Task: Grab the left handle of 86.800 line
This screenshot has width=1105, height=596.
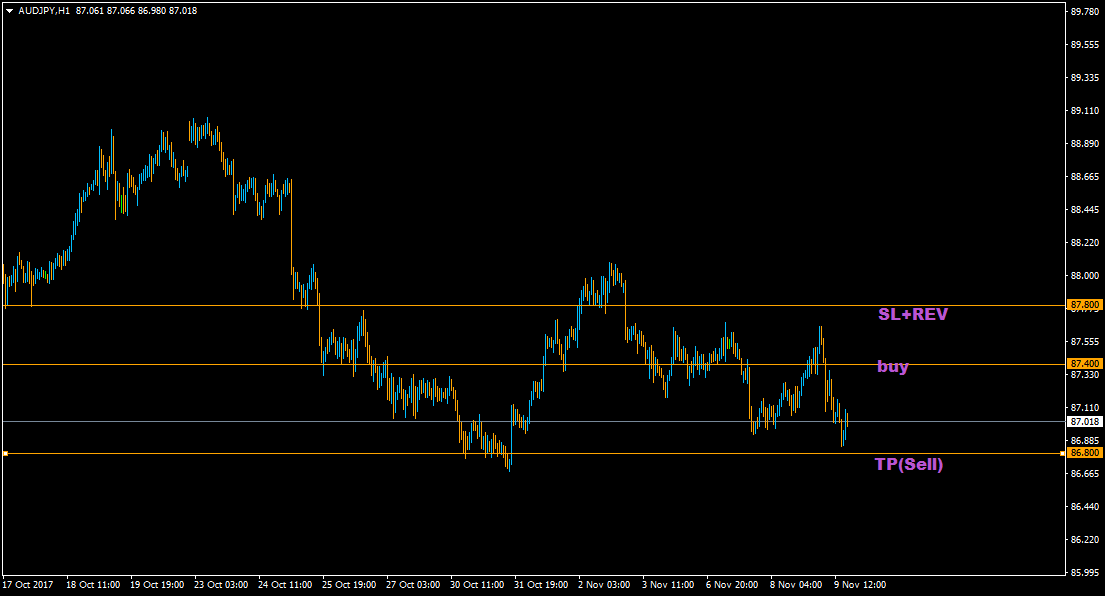Action: [x=5, y=453]
